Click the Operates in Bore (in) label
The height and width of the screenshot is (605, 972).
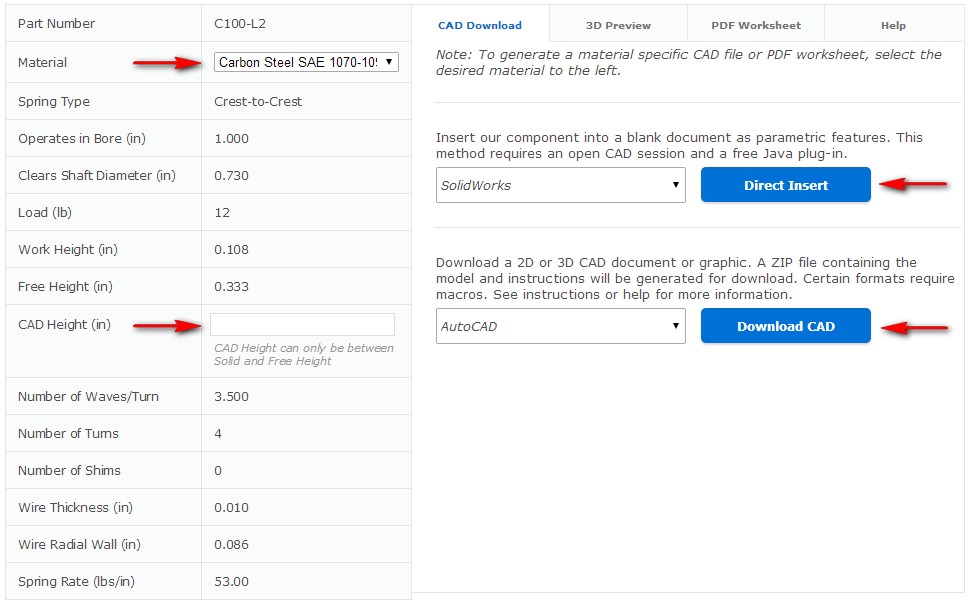(x=82, y=139)
